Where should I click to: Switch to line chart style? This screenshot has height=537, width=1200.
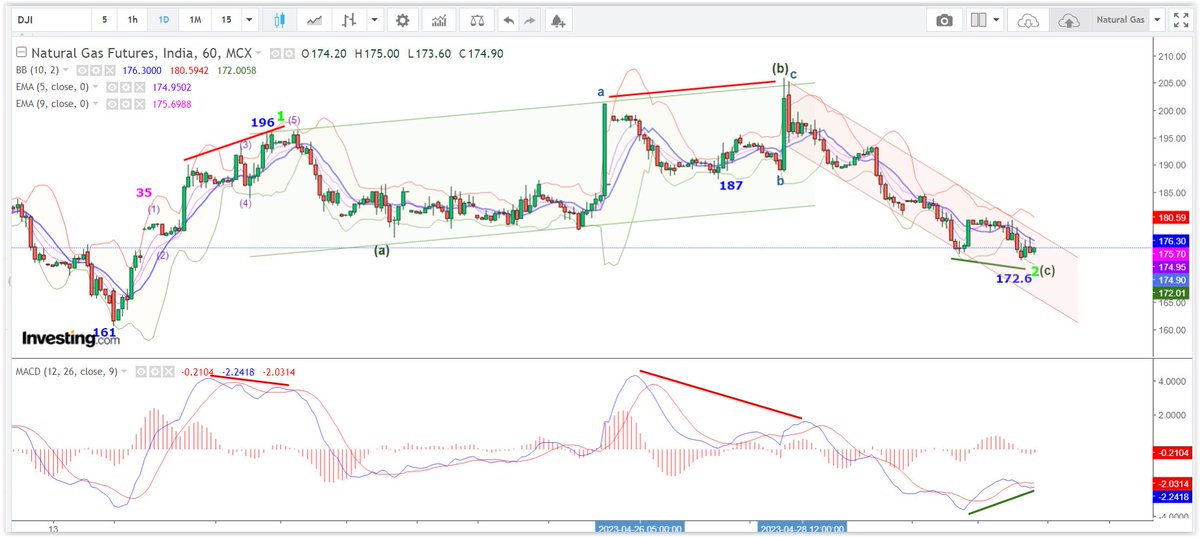(x=315, y=20)
